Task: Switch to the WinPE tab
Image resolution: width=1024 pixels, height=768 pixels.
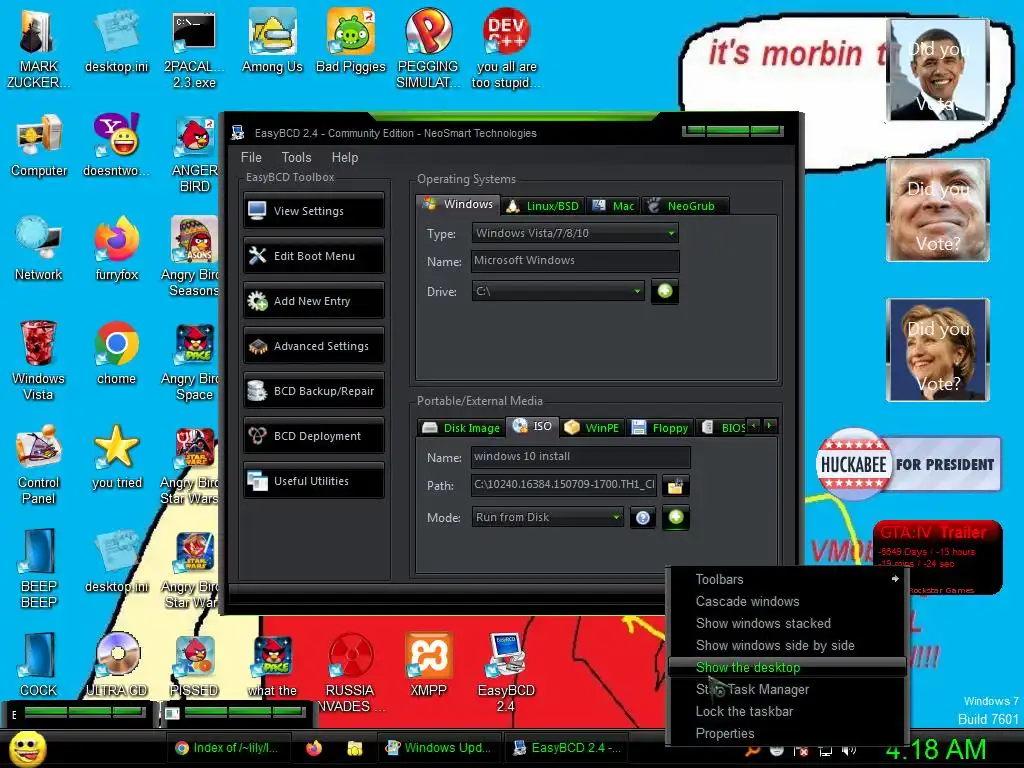Action: 592,428
